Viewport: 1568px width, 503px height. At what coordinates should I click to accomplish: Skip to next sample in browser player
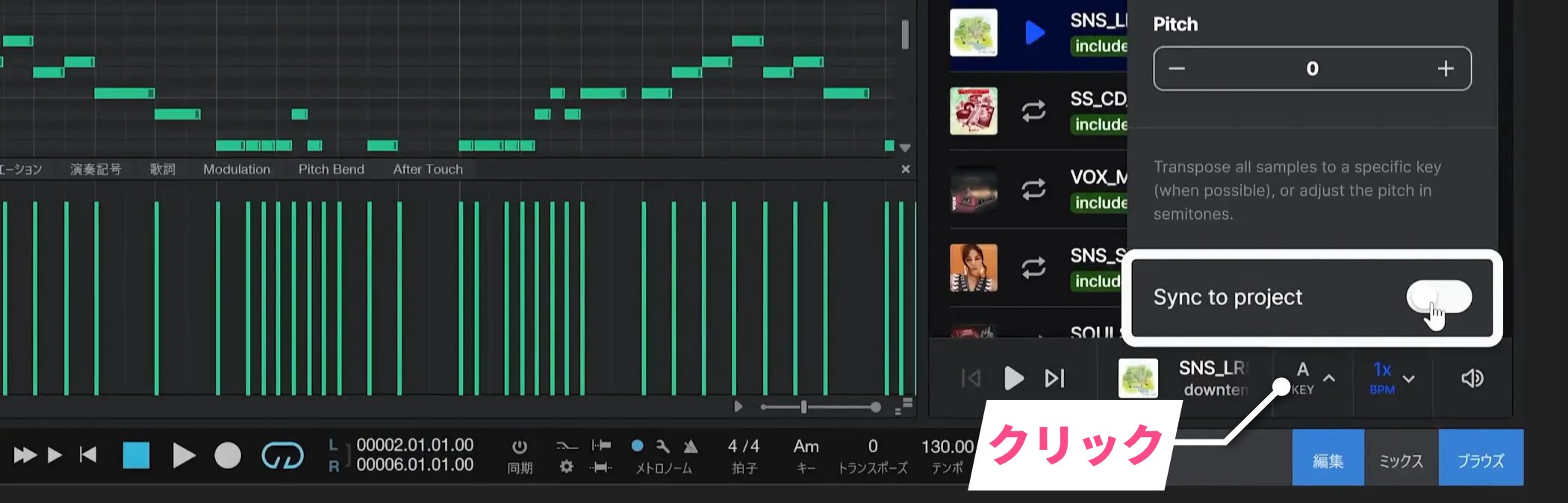1054,379
